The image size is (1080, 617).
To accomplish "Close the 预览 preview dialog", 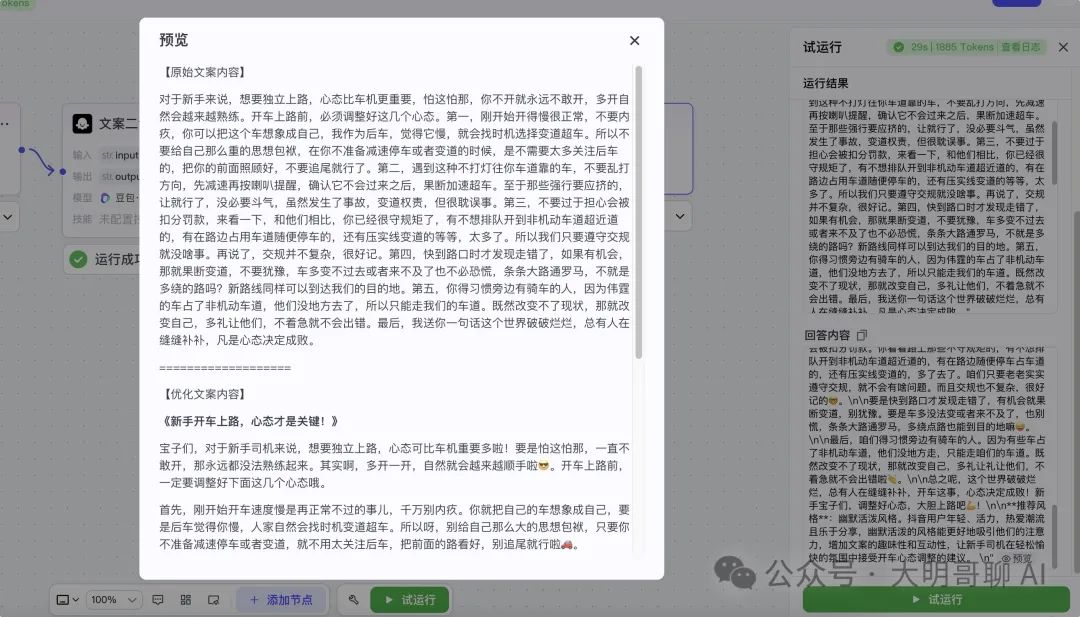I will click(x=634, y=41).
